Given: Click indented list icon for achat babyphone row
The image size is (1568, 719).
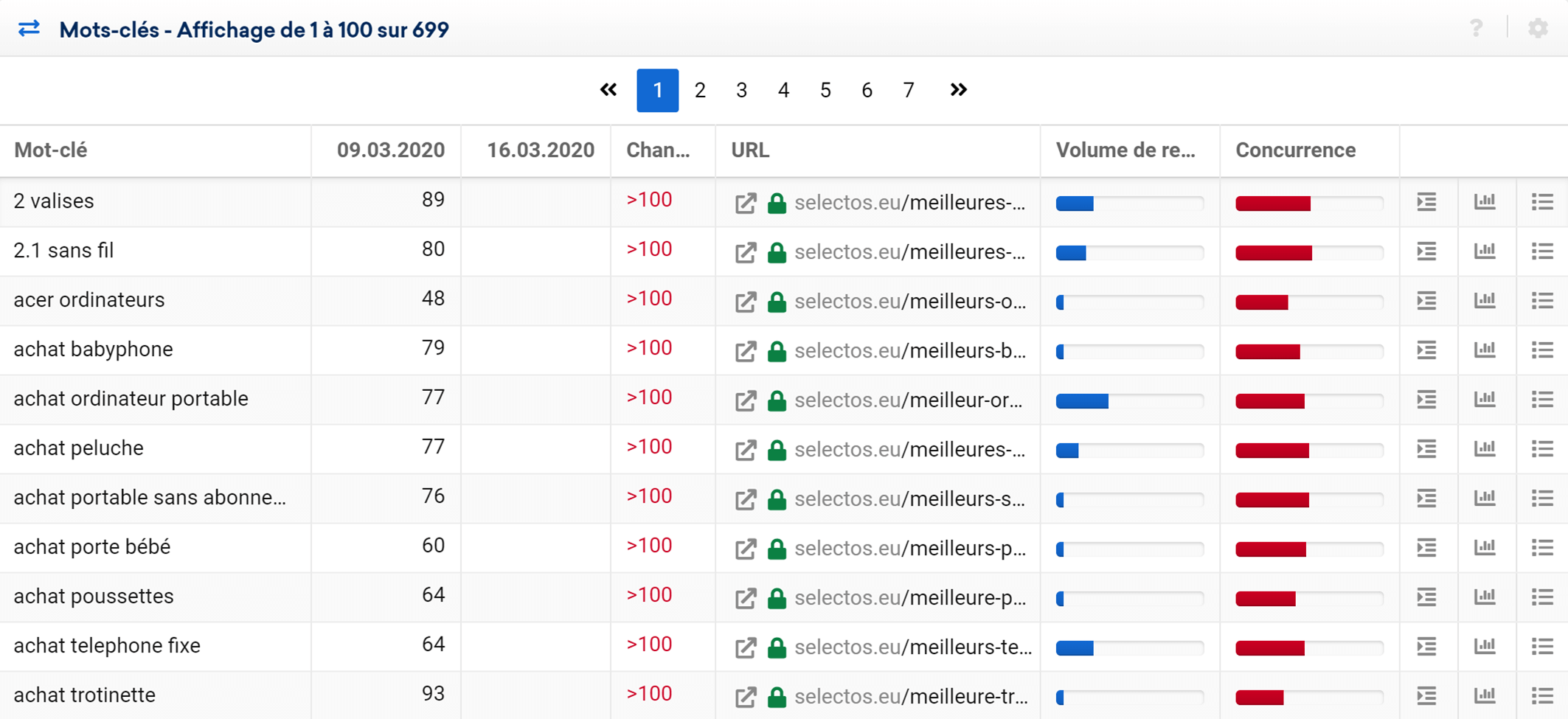Looking at the screenshot, I should tap(1426, 350).
